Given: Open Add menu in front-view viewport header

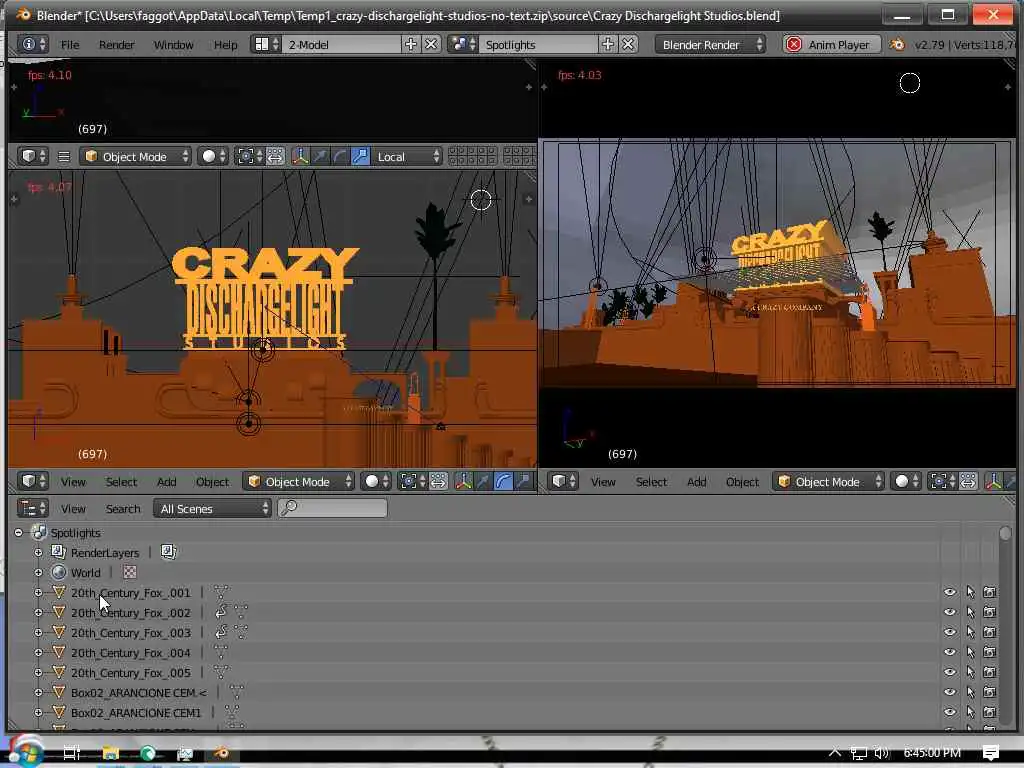Looking at the screenshot, I should point(167,481).
